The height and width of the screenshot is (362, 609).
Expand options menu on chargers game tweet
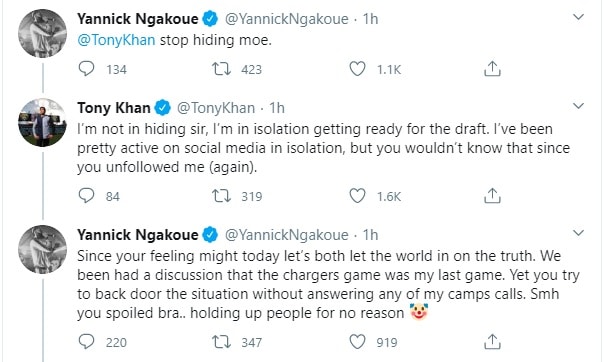(578, 233)
